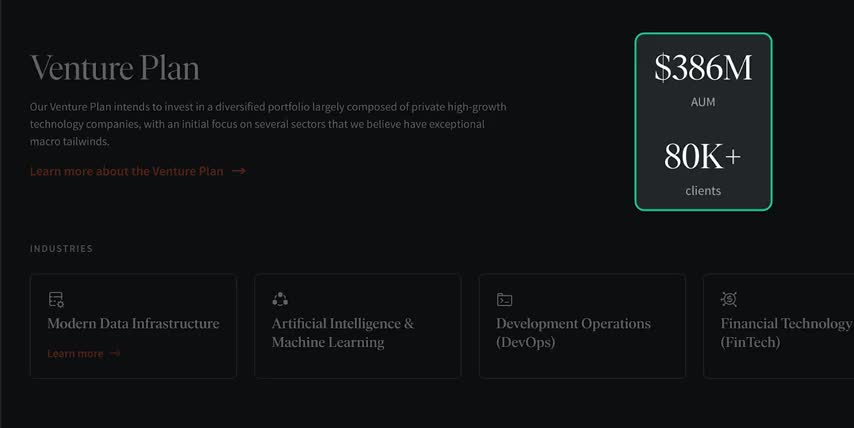The height and width of the screenshot is (428, 854).
Task: Click the Artificial Intelligence & Machine Learning icon
Action: 280,299
